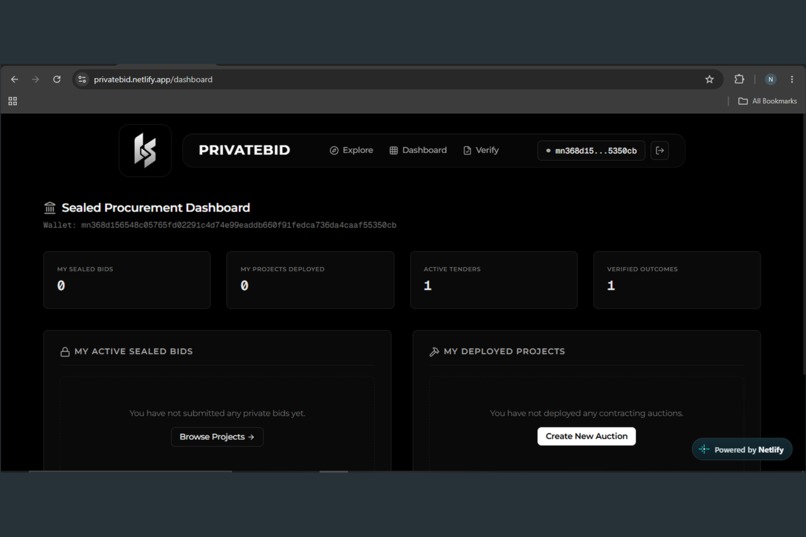
Task: Open the Explore nav item
Action: click(351, 150)
